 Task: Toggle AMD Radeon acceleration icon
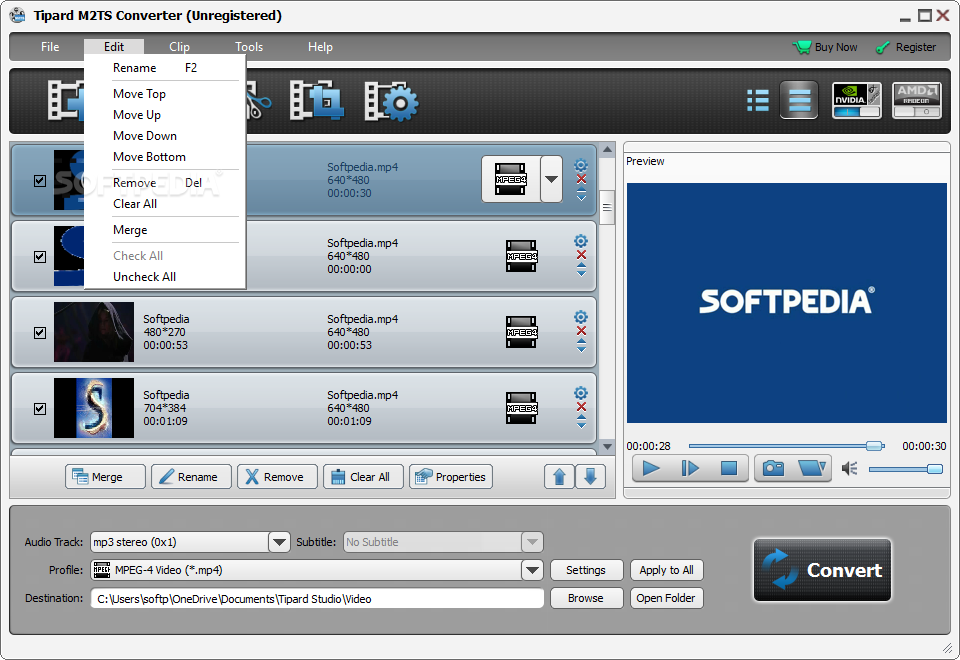click(x=917, y=100)
